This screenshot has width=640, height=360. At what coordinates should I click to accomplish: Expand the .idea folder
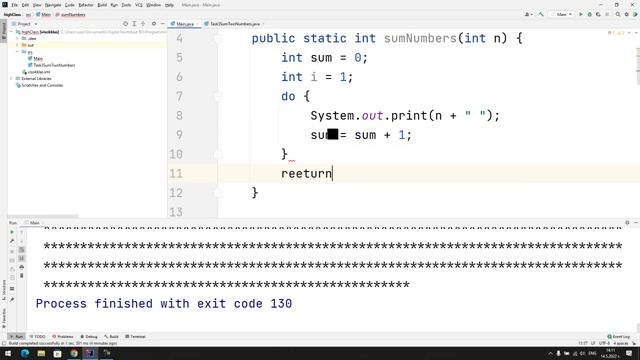(x=18, y=38)
